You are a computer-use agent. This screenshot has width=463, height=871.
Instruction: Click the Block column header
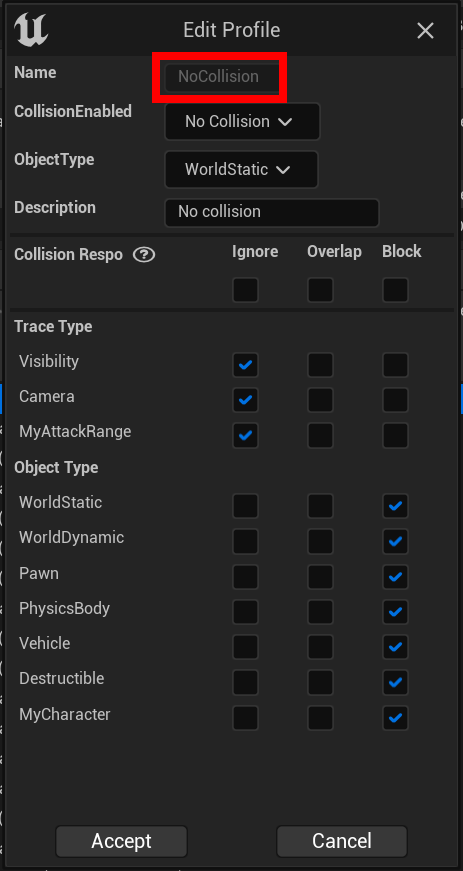coord(402,252)
